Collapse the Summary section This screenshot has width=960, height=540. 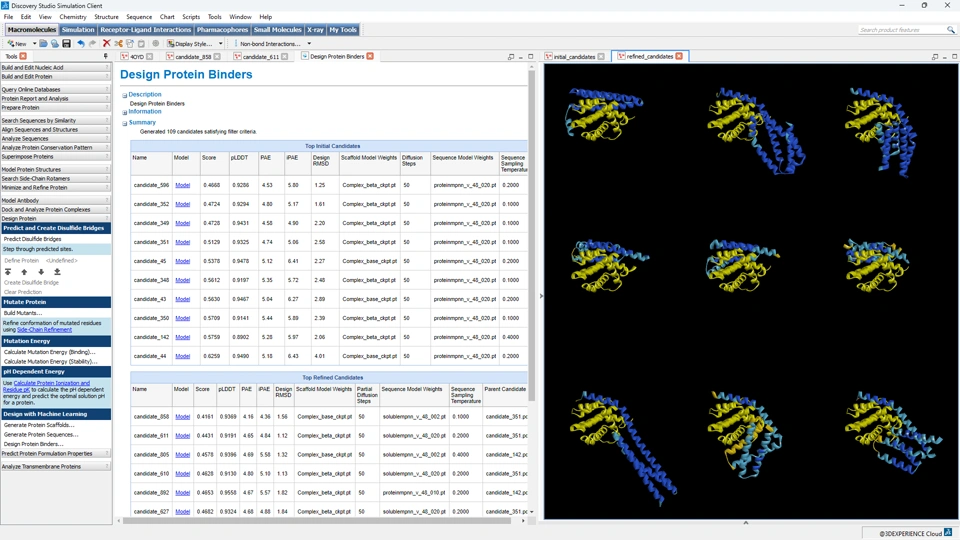124,123
